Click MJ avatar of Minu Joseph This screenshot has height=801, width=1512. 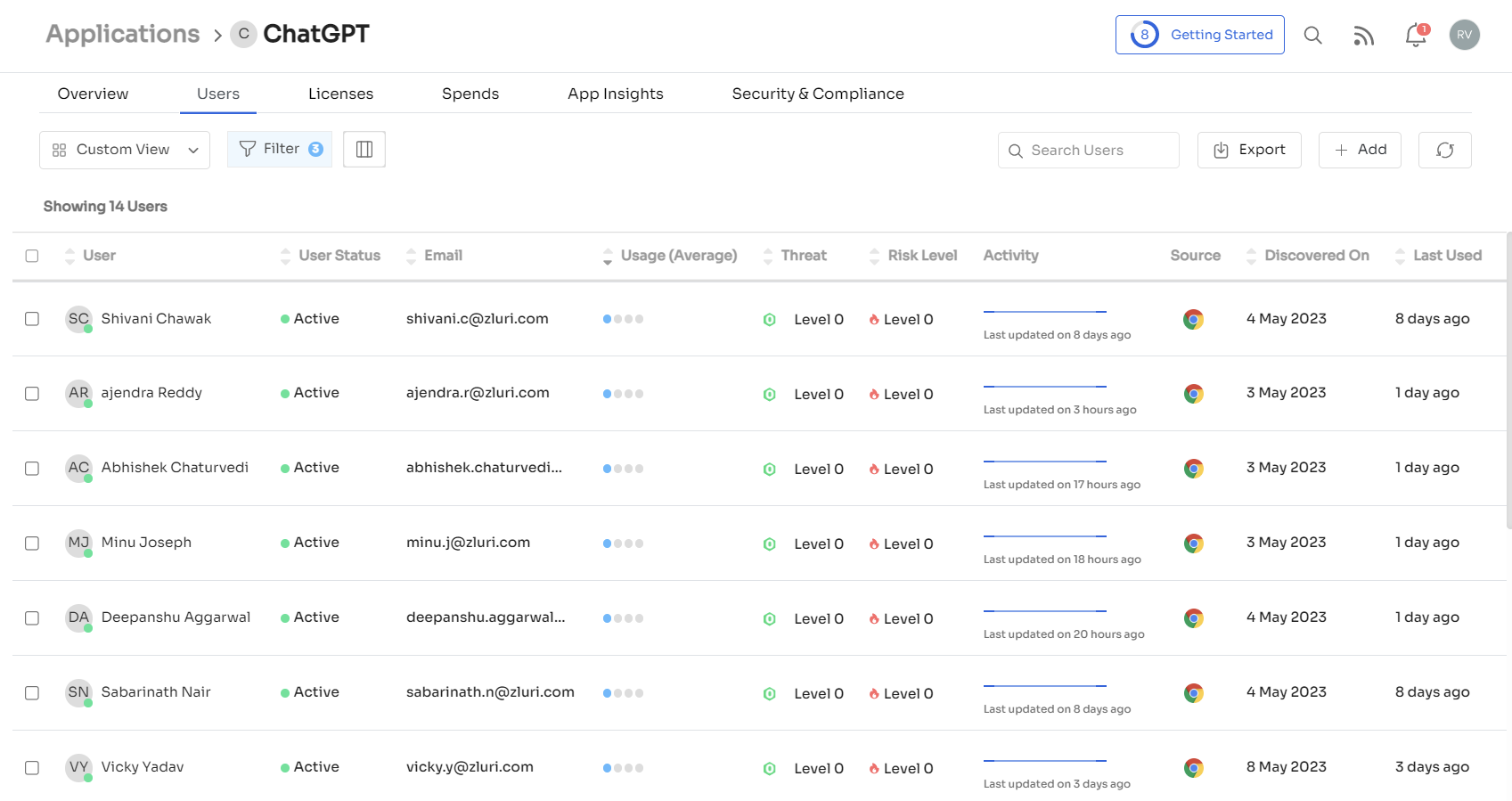click(x=78, y=543)
